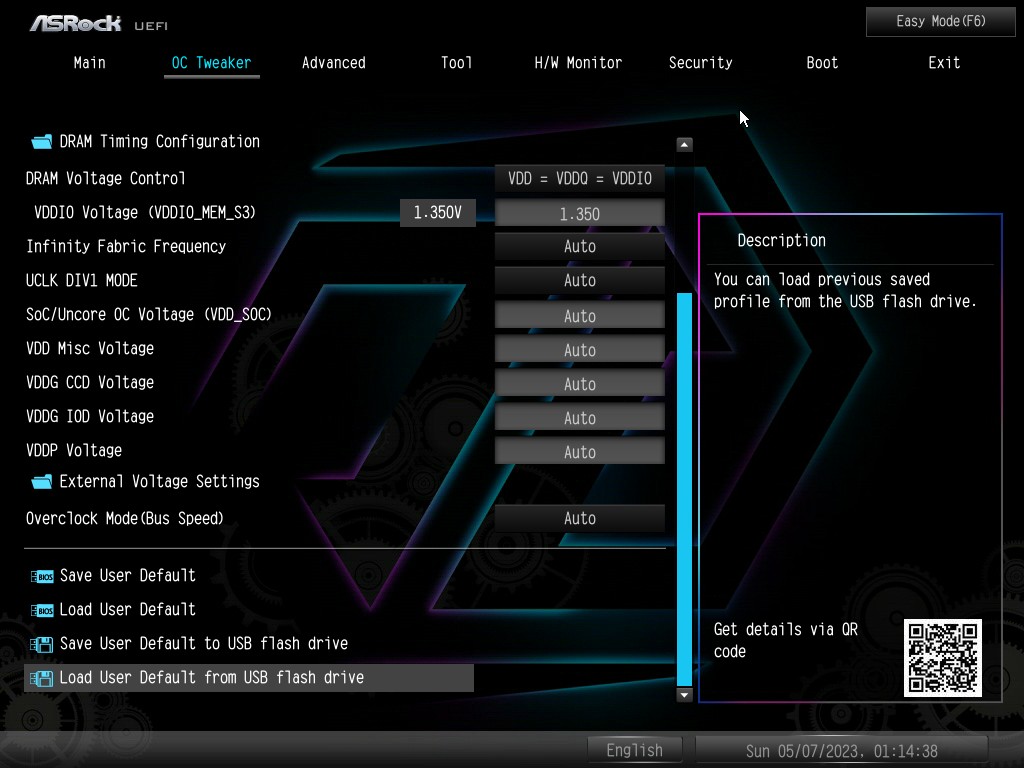Click the VDDIO Voltage value input field

click(579, 214)
